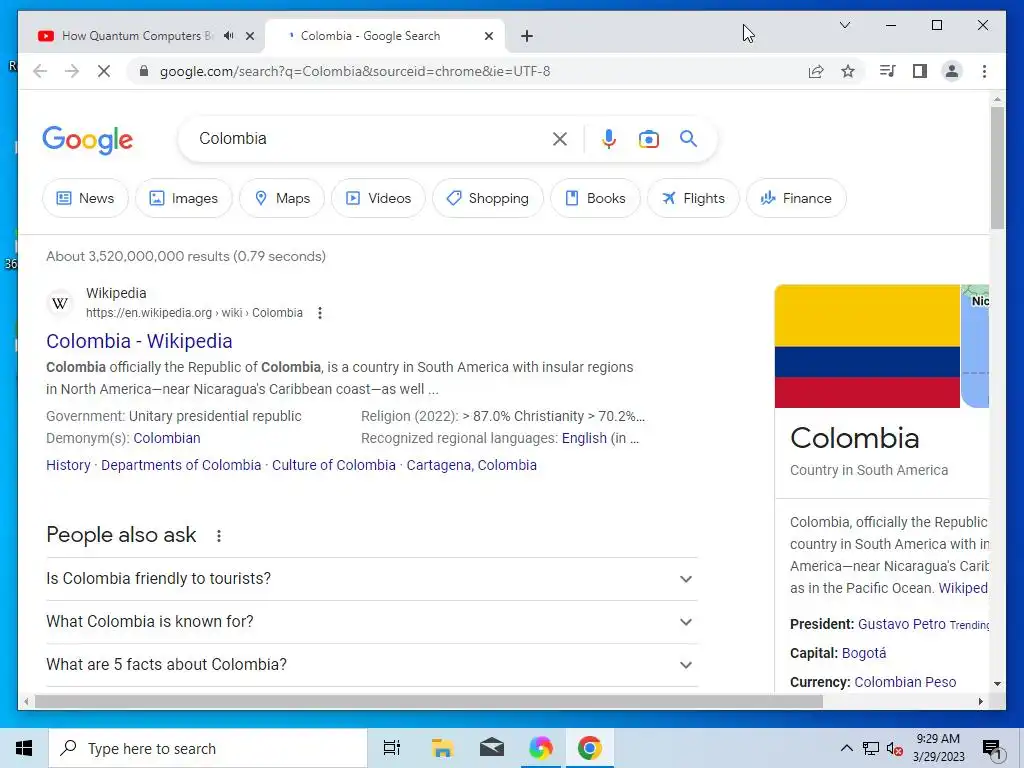Open the Colombian demonym link
Screen dimensions: 1024x768
167,438
